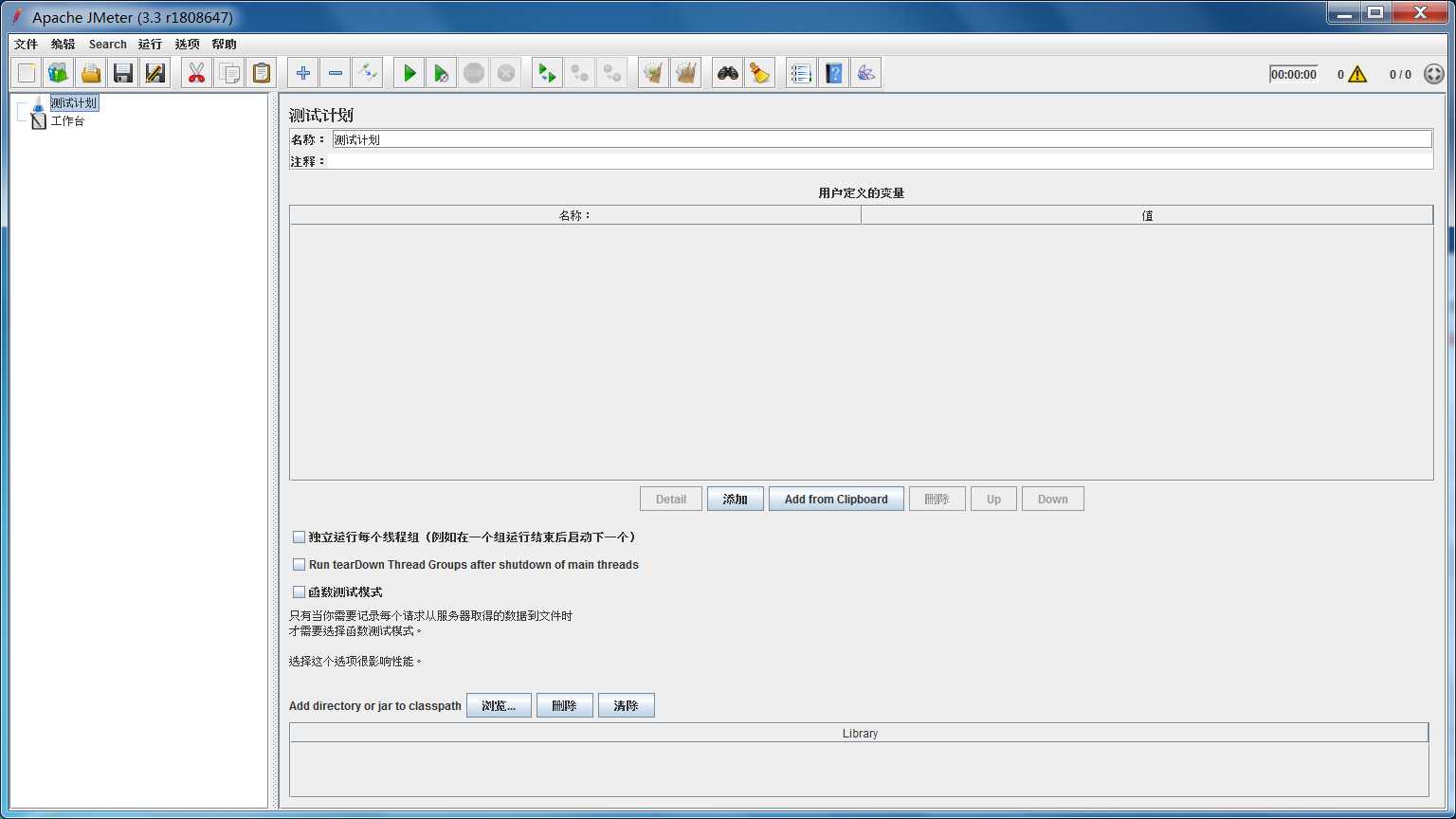Click the Library column header
The height and width of the screenshot is (819, 1456).
(x=860, y=733)
